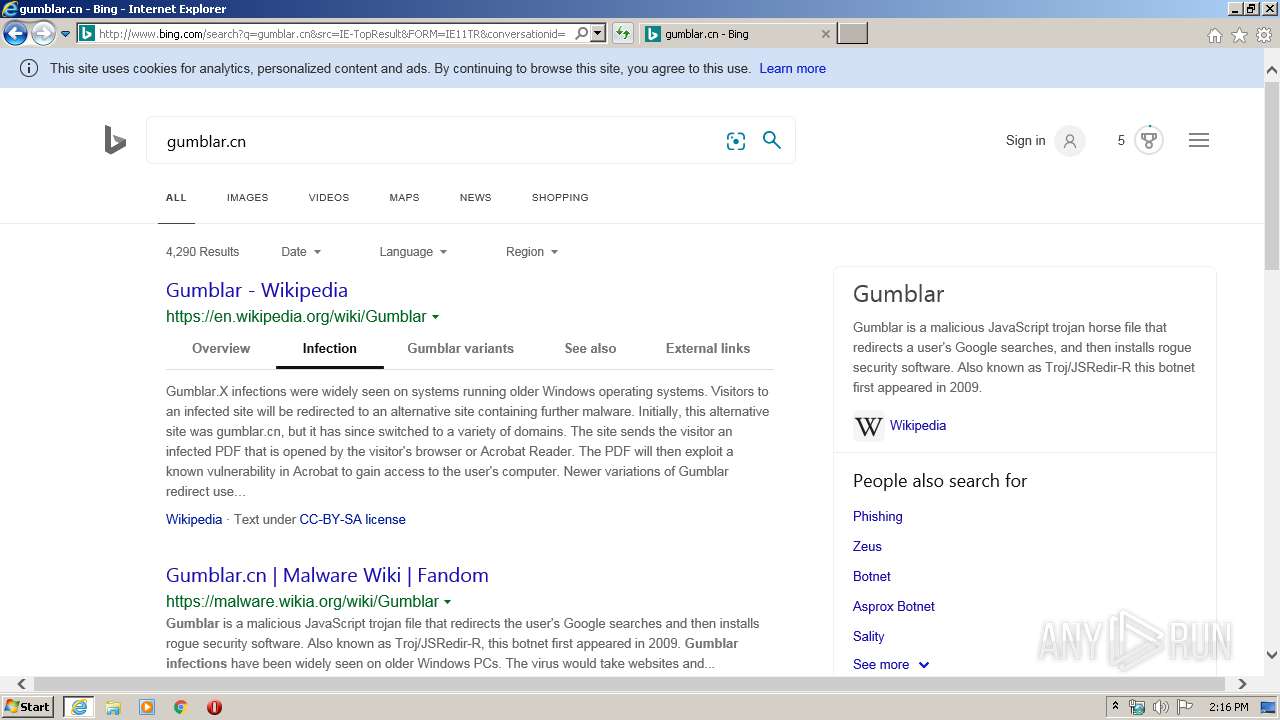
Task: Expand See more related searches
Action: click(x=891, y=664)
